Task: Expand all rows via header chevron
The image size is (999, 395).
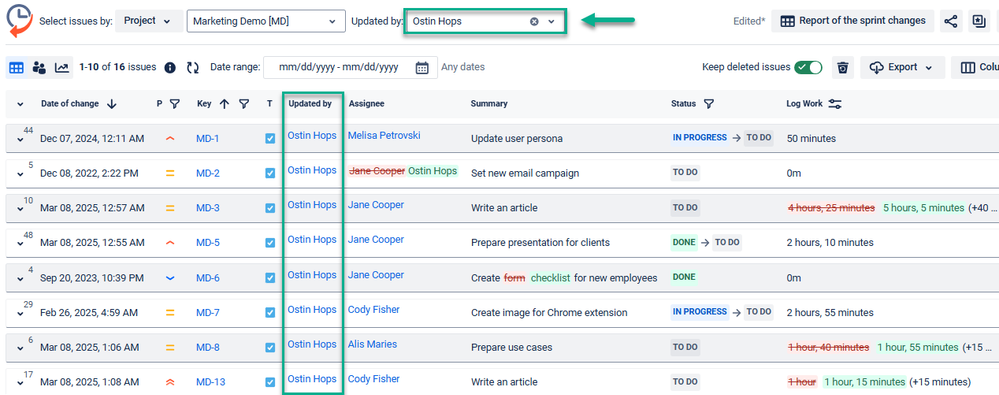Action: pos(20,104)
